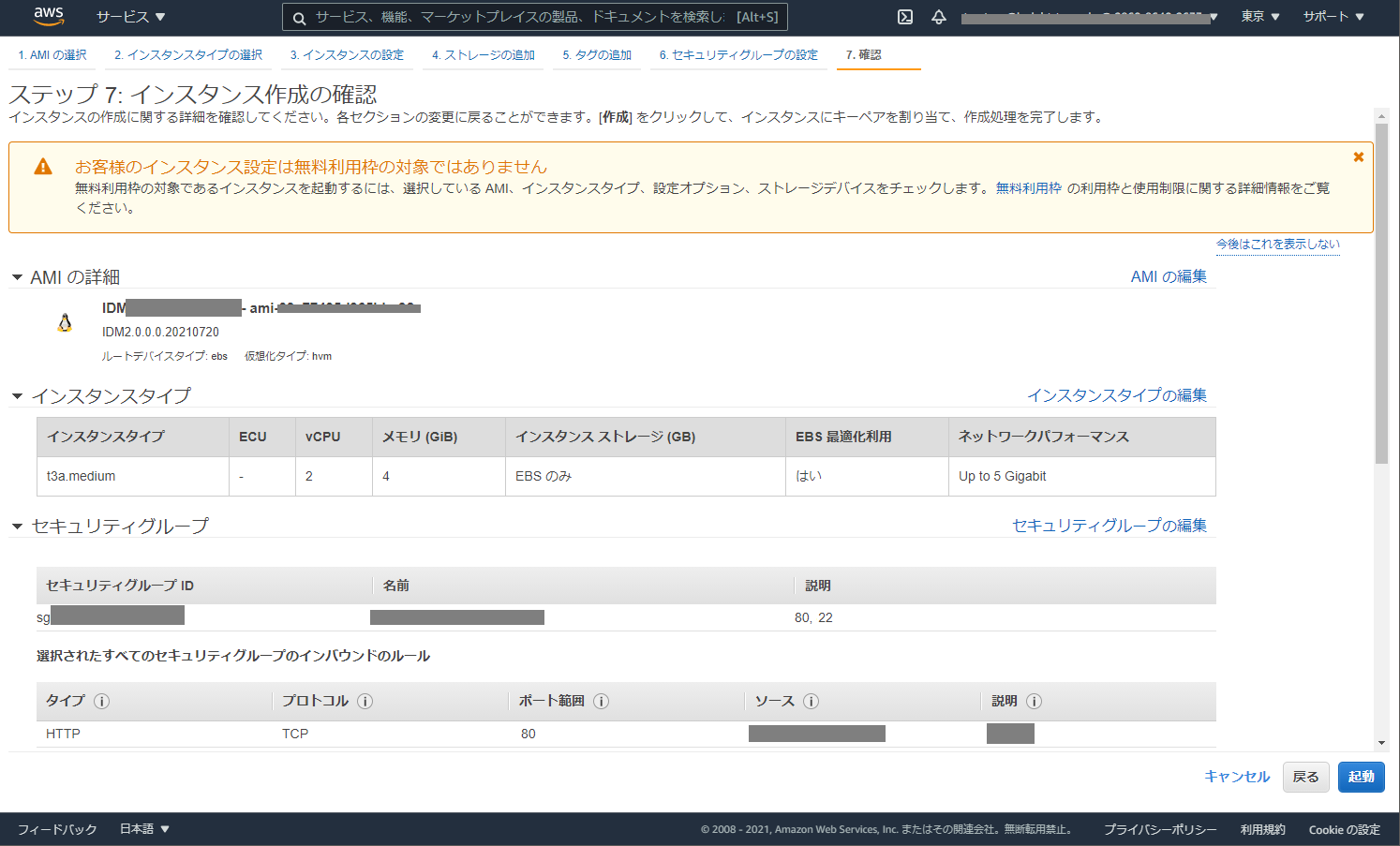Click the Up to 5 Gigabit cell
This screenshot has width=1400, height=846.
tap(1082, 476)
